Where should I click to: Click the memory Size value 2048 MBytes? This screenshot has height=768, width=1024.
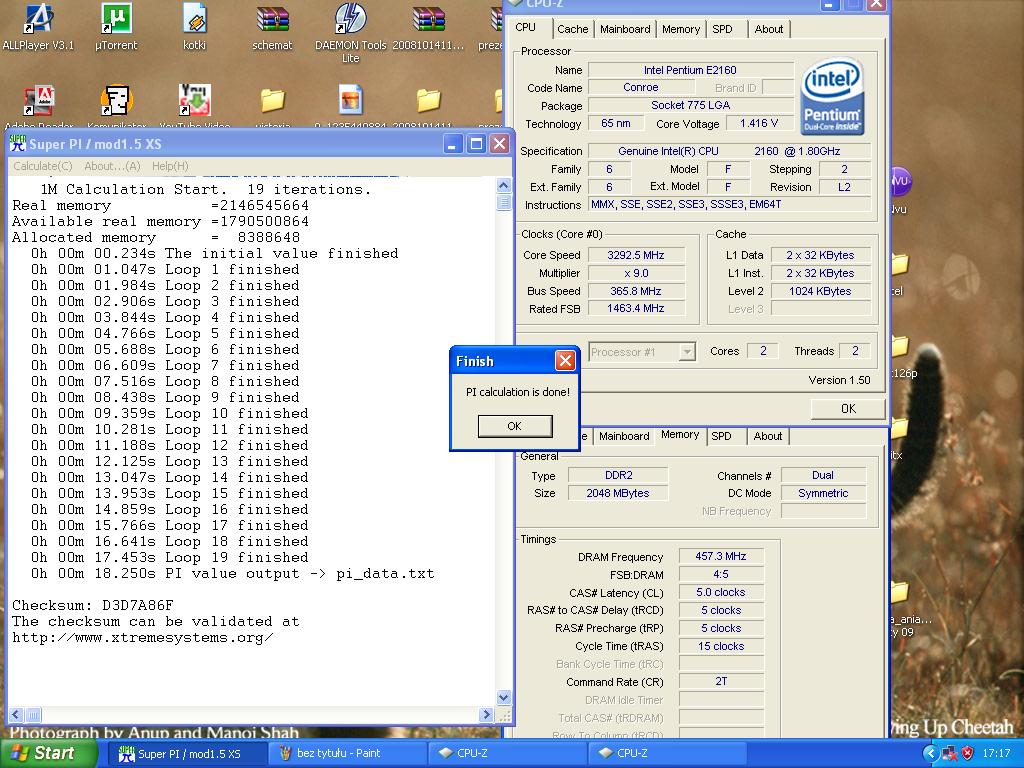(618, 493)
